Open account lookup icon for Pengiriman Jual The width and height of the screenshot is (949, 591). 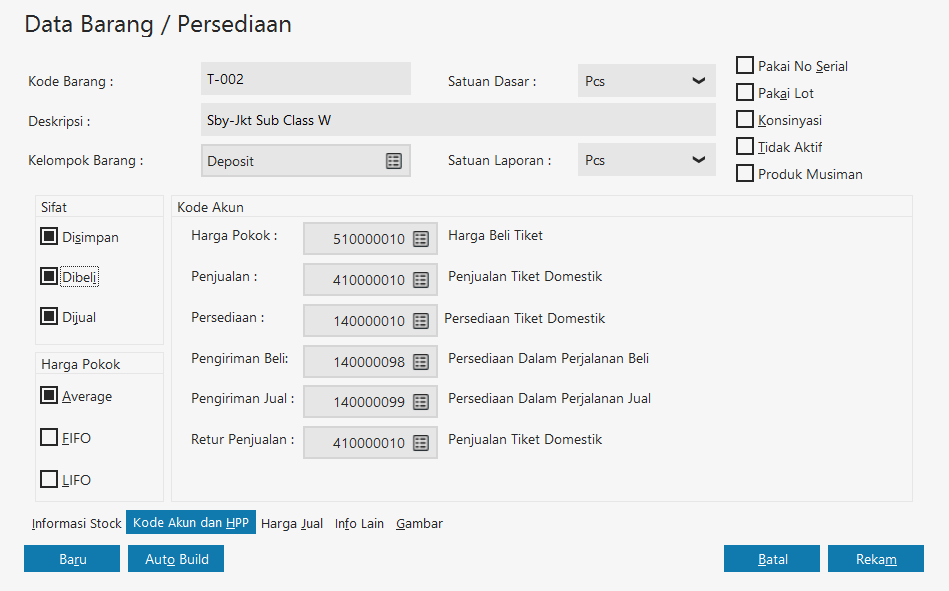coord(421,402)
